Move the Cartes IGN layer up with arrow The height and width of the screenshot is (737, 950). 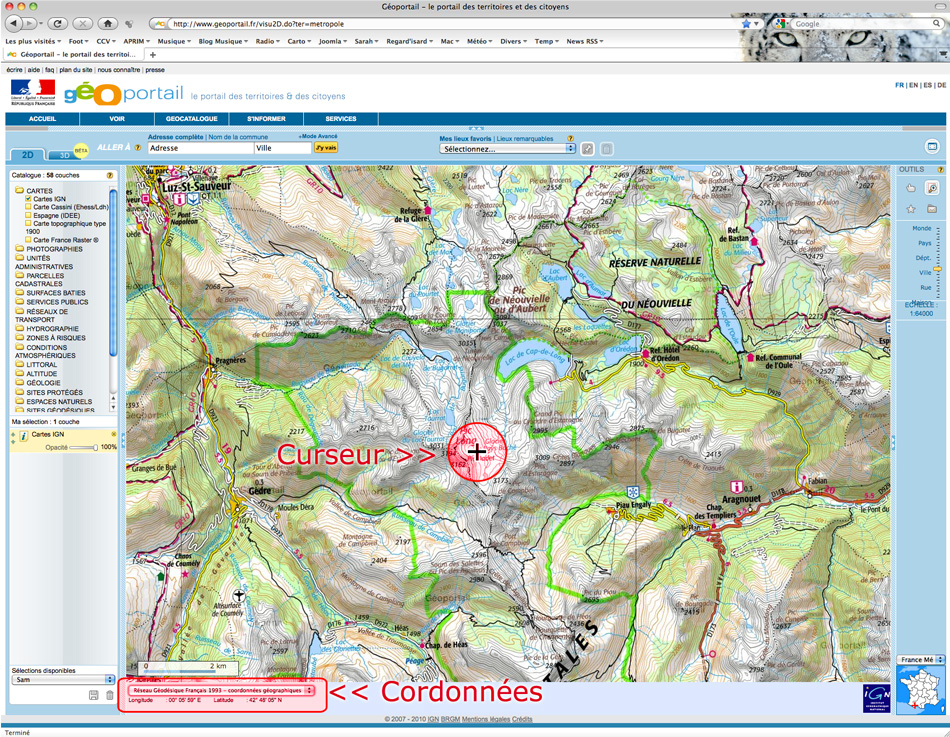[x=13, y=433]
